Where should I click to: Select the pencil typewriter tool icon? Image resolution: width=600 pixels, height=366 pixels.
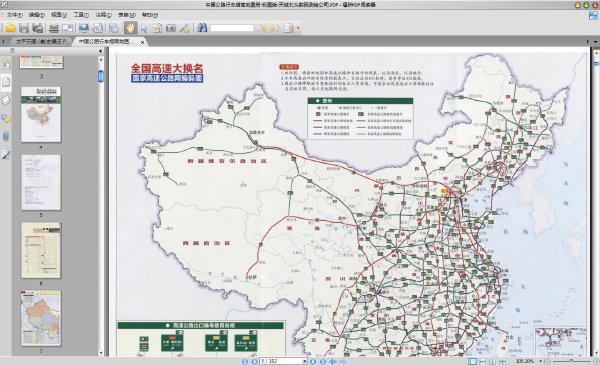pyautogui.click(x=184, y=28)
